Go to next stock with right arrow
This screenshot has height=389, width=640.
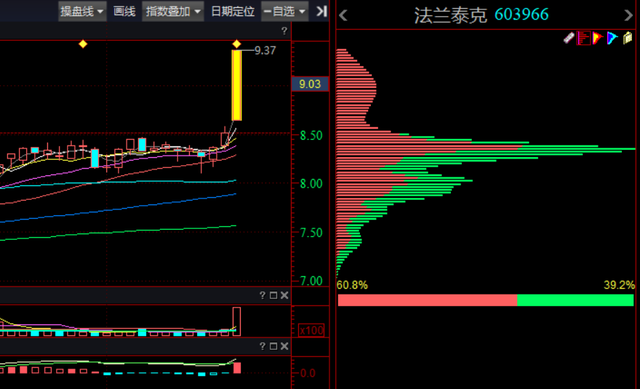pos(628,16)
